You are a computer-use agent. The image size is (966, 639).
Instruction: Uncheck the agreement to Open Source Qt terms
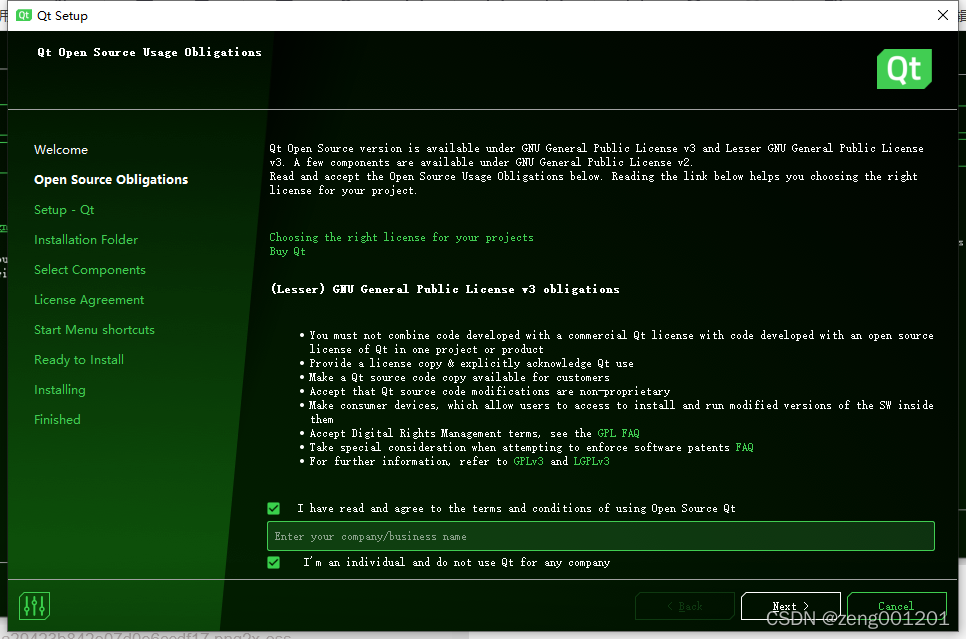pyautogui.click(x=273, y=508)
